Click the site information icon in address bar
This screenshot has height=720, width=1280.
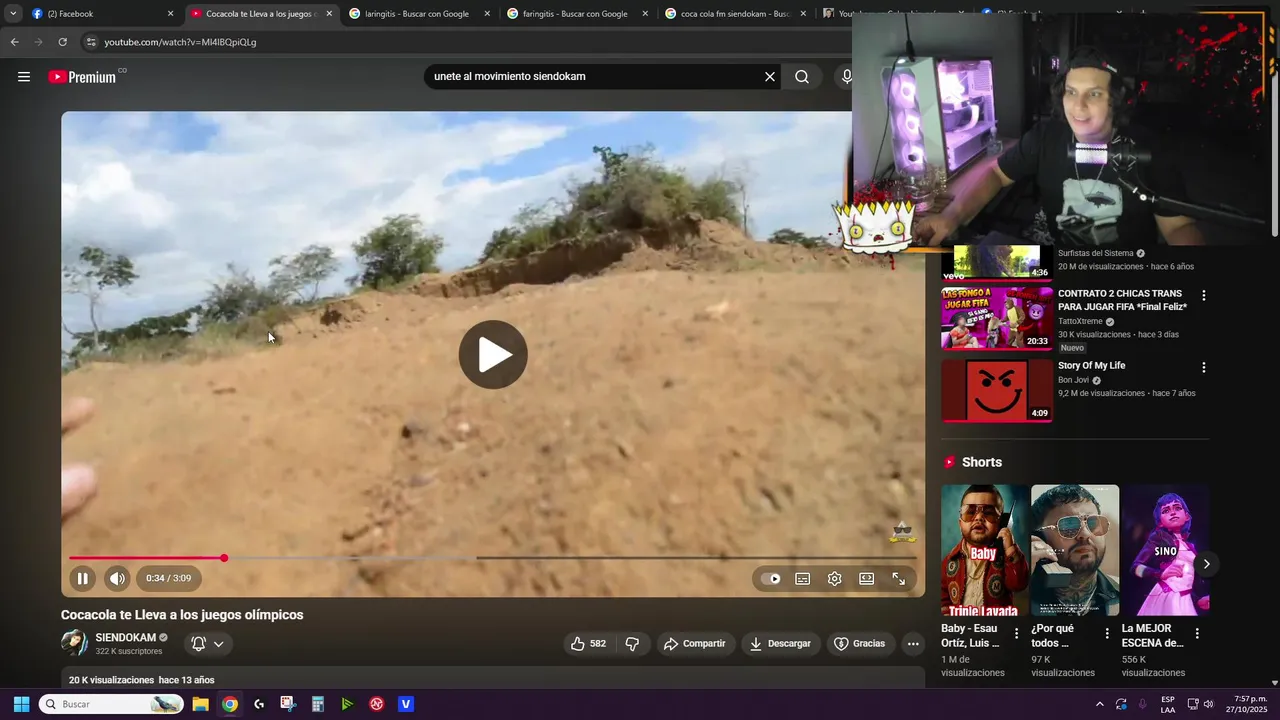91,42
